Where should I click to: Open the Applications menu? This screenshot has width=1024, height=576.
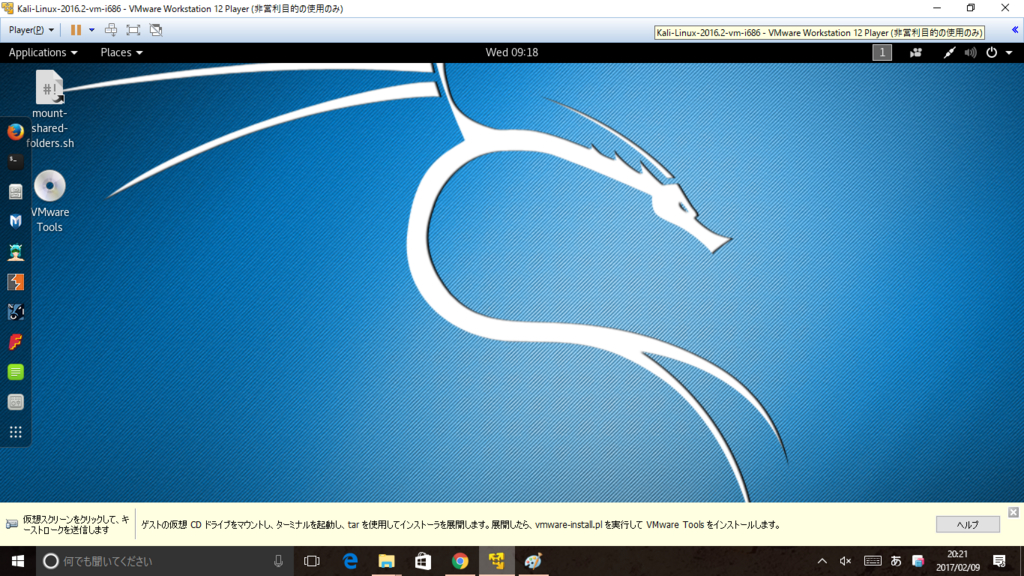coord(42,52)
